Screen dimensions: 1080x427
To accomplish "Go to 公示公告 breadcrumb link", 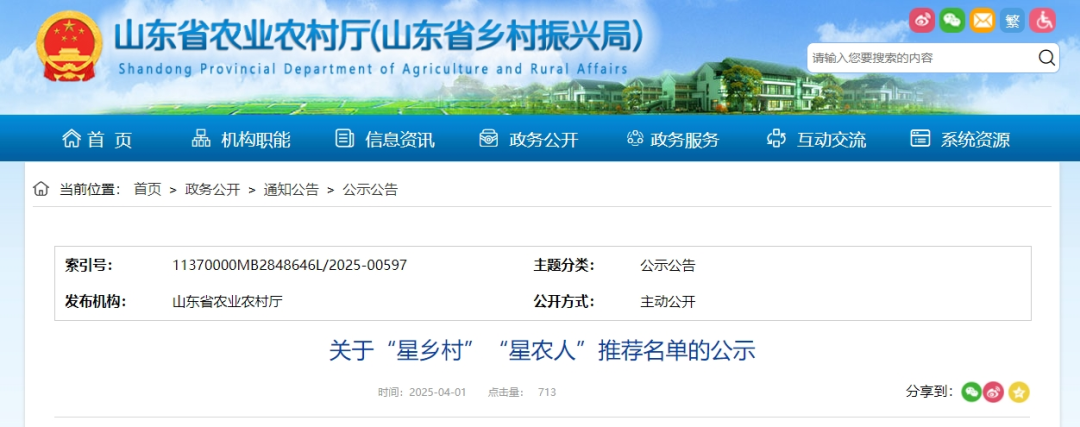I will coord(371,189).
